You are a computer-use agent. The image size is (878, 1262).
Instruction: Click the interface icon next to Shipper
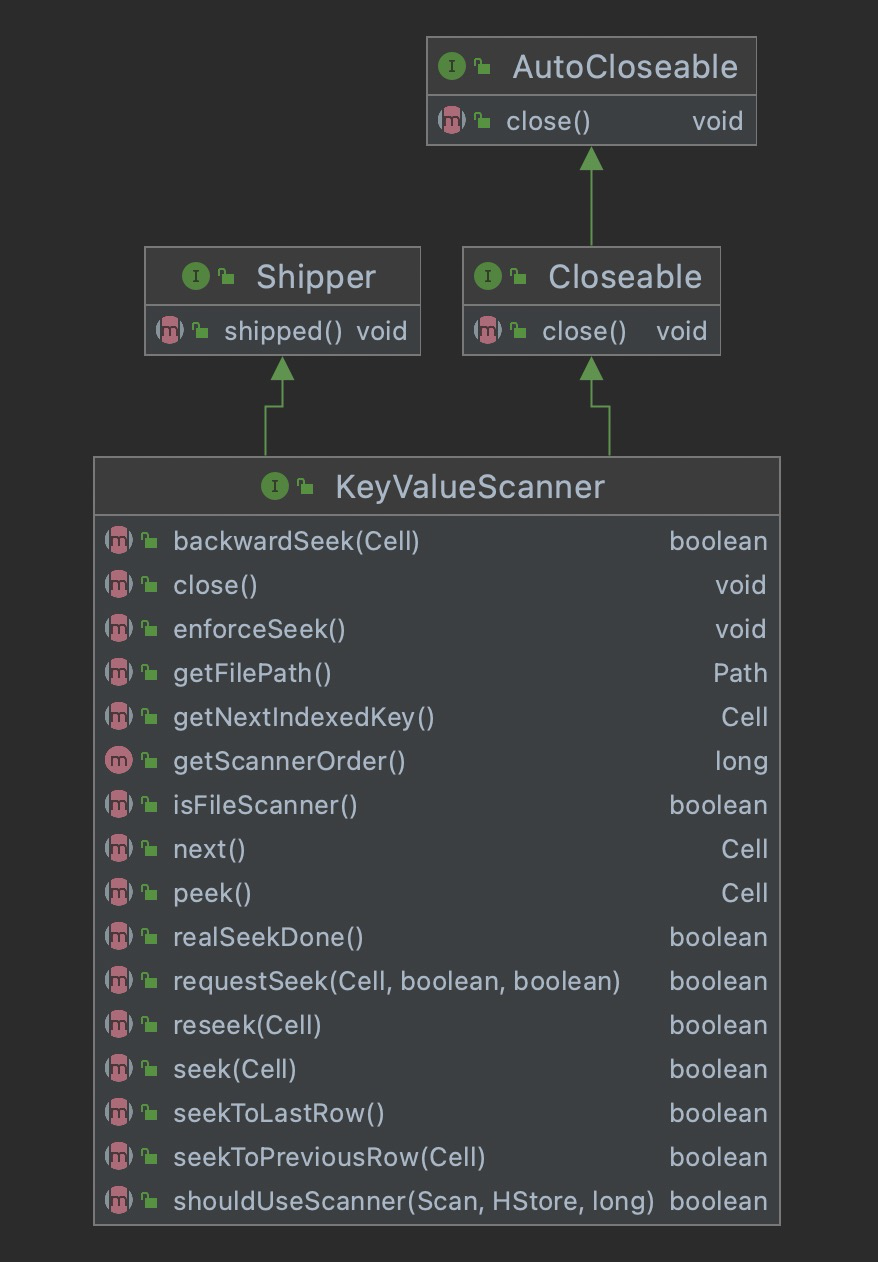[195, 277]
